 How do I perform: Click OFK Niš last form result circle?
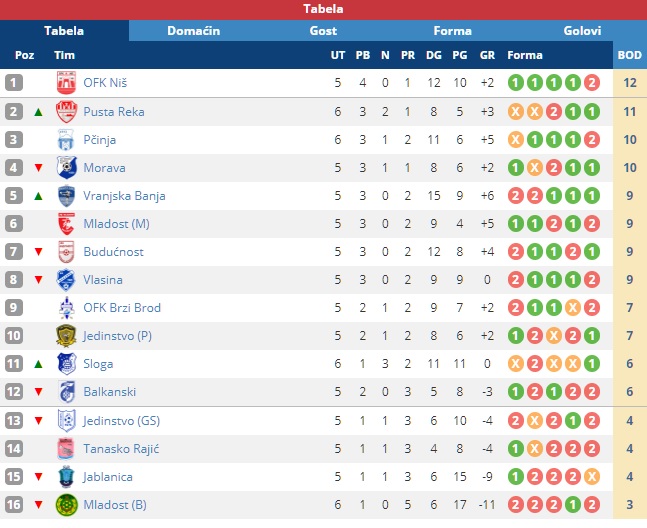tap(592, 83)
